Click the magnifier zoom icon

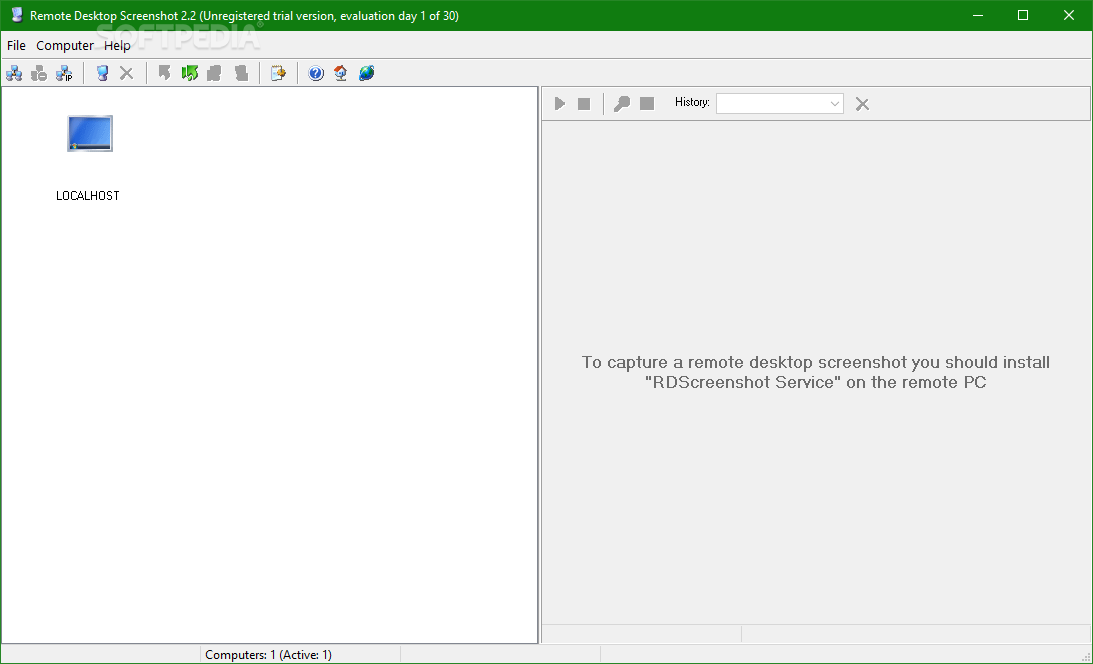tap(622, 104)
